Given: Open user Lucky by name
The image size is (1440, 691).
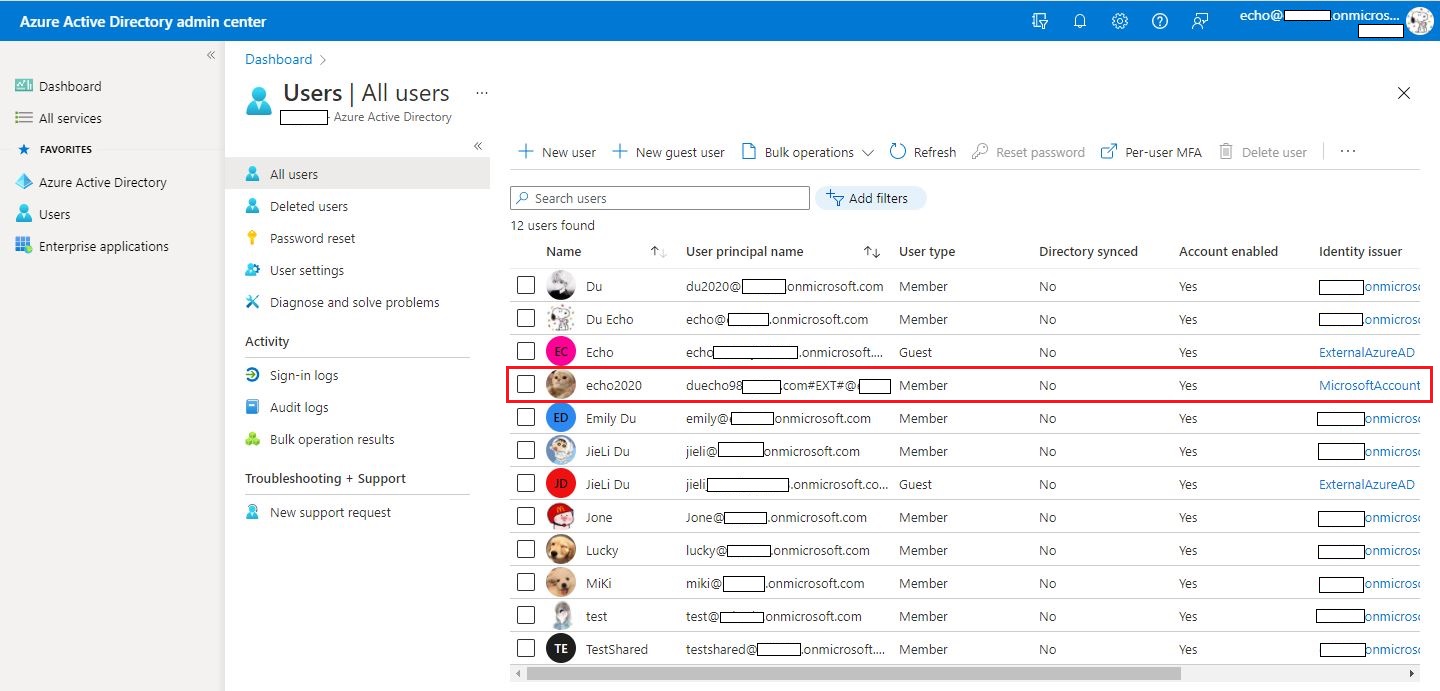Looking at the screenshot, I should point(602,550).
